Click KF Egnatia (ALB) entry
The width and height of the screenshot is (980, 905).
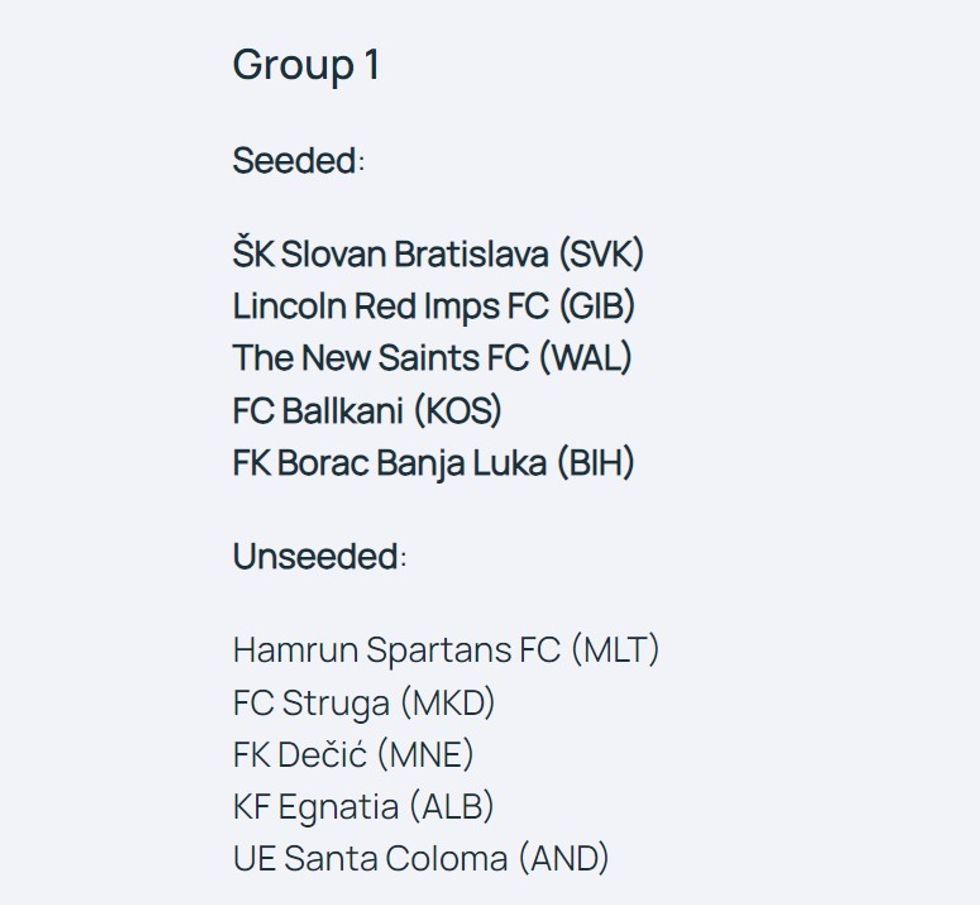(x=362, y=806)
